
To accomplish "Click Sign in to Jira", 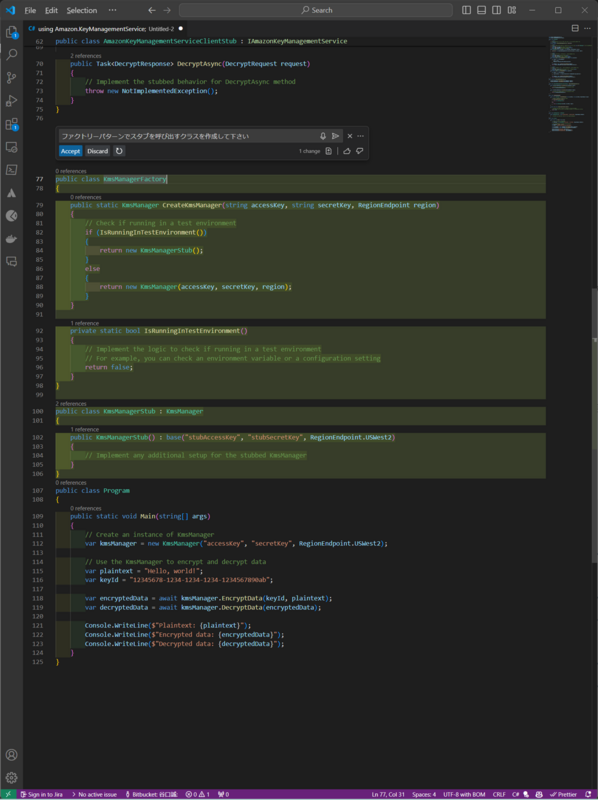I will [x=40, y=794].
